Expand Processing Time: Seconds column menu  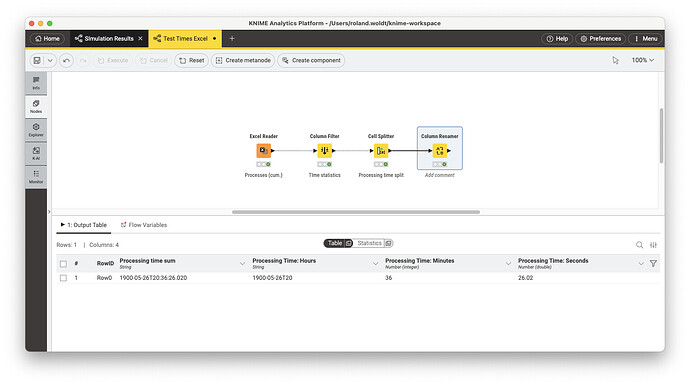(641, 264)
